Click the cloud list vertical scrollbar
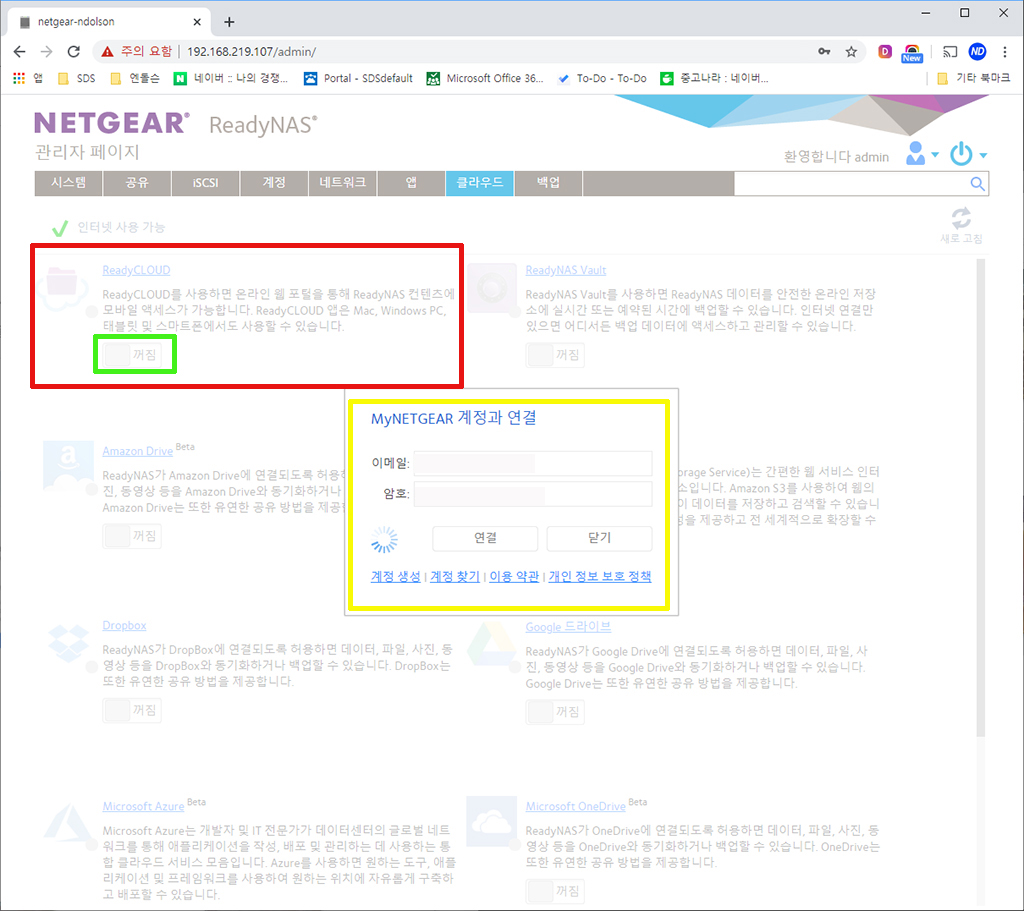The image size is (1024, 911). [x=980, y=498]
